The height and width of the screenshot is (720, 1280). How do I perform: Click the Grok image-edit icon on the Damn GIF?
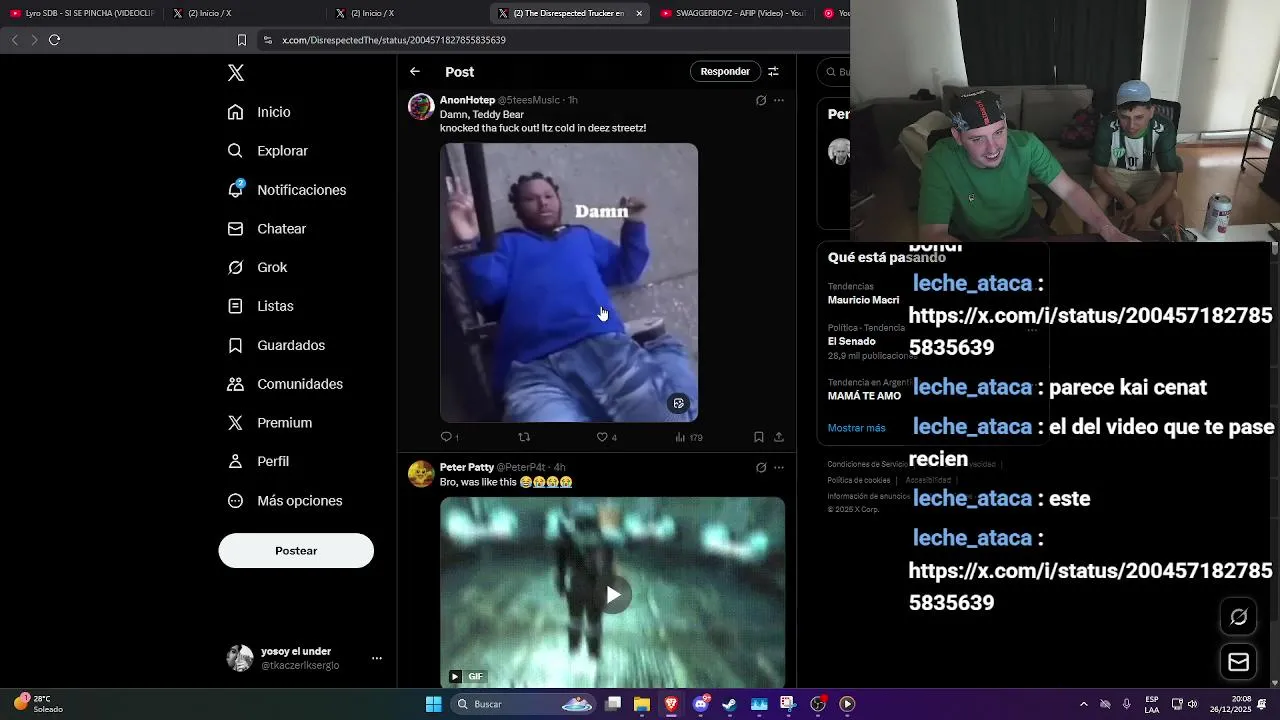click(678, 403)
